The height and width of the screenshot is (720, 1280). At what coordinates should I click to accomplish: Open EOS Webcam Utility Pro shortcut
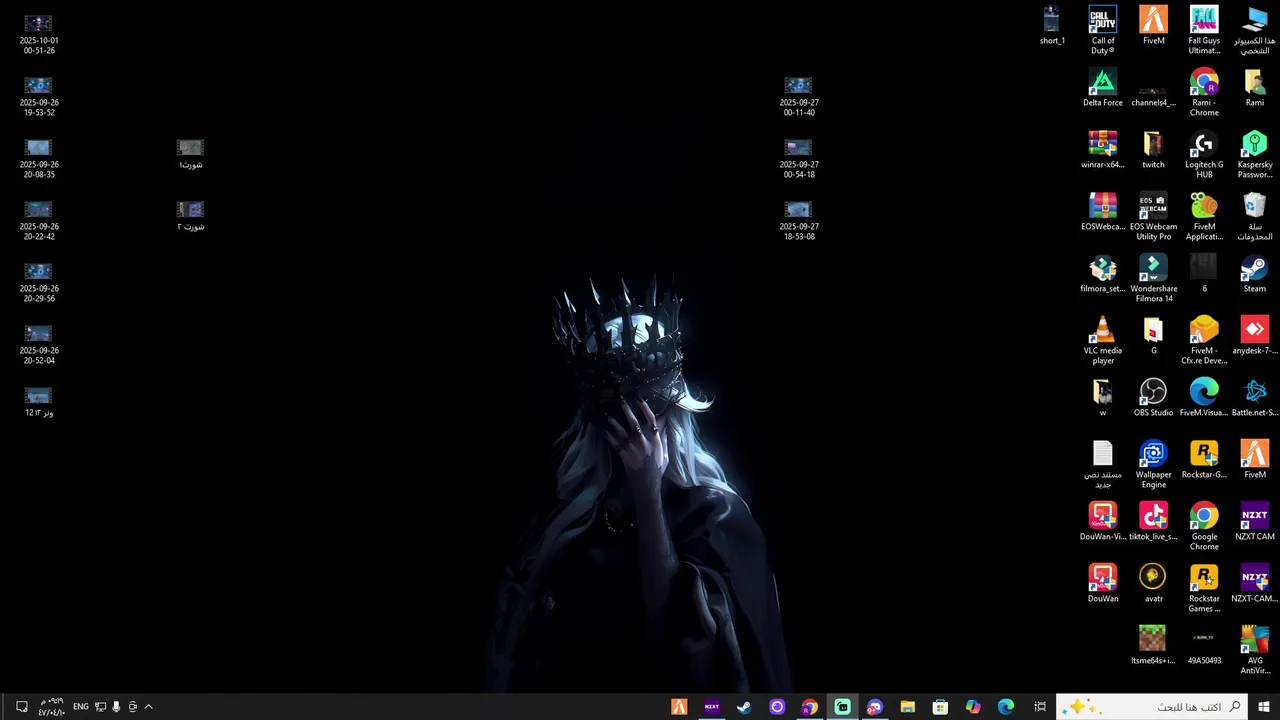(1153, 216)
